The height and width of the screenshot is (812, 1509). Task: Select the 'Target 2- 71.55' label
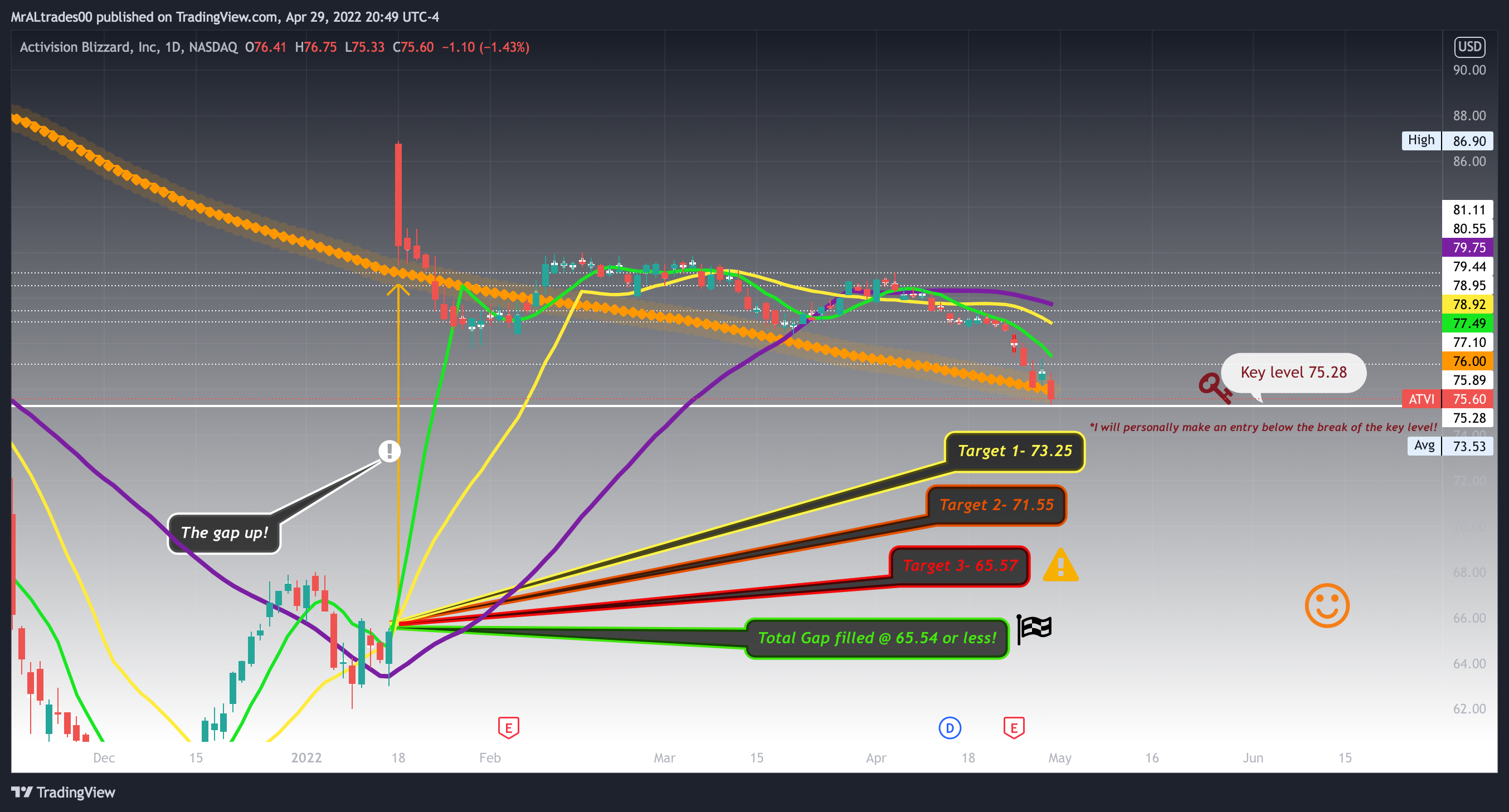click(996, 505)
